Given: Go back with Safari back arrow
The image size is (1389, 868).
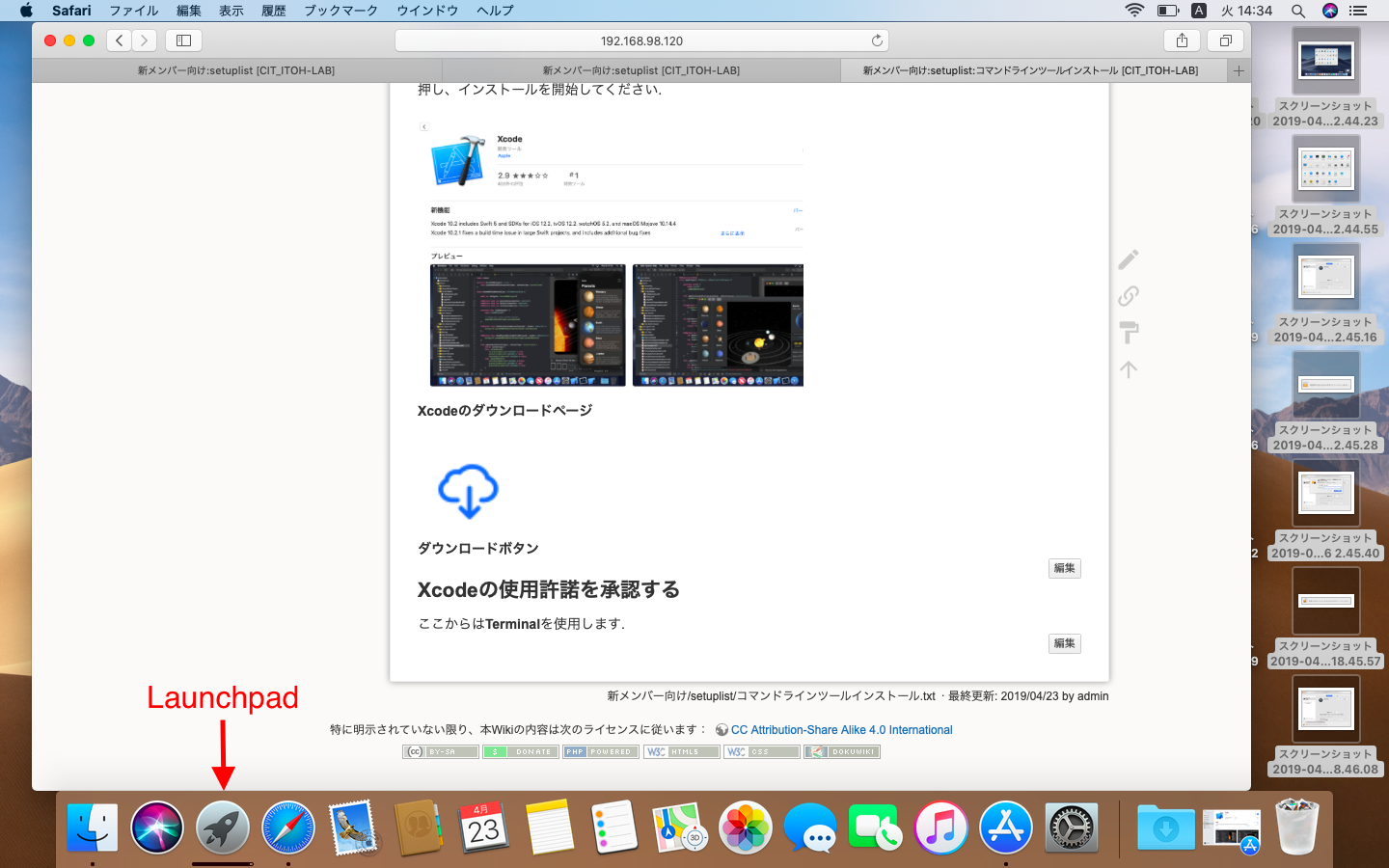Looking at the screenshot, I should [x=119, y=41].
